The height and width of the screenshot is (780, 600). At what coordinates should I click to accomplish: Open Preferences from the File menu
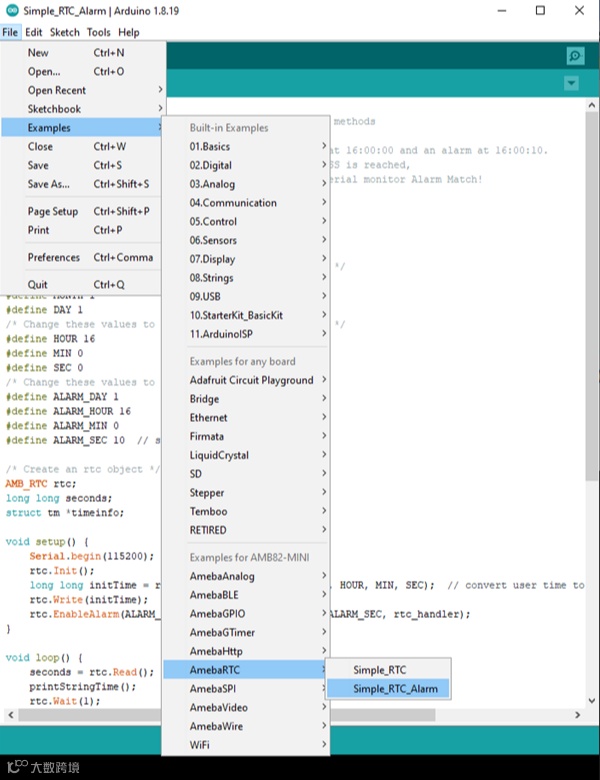82,257
